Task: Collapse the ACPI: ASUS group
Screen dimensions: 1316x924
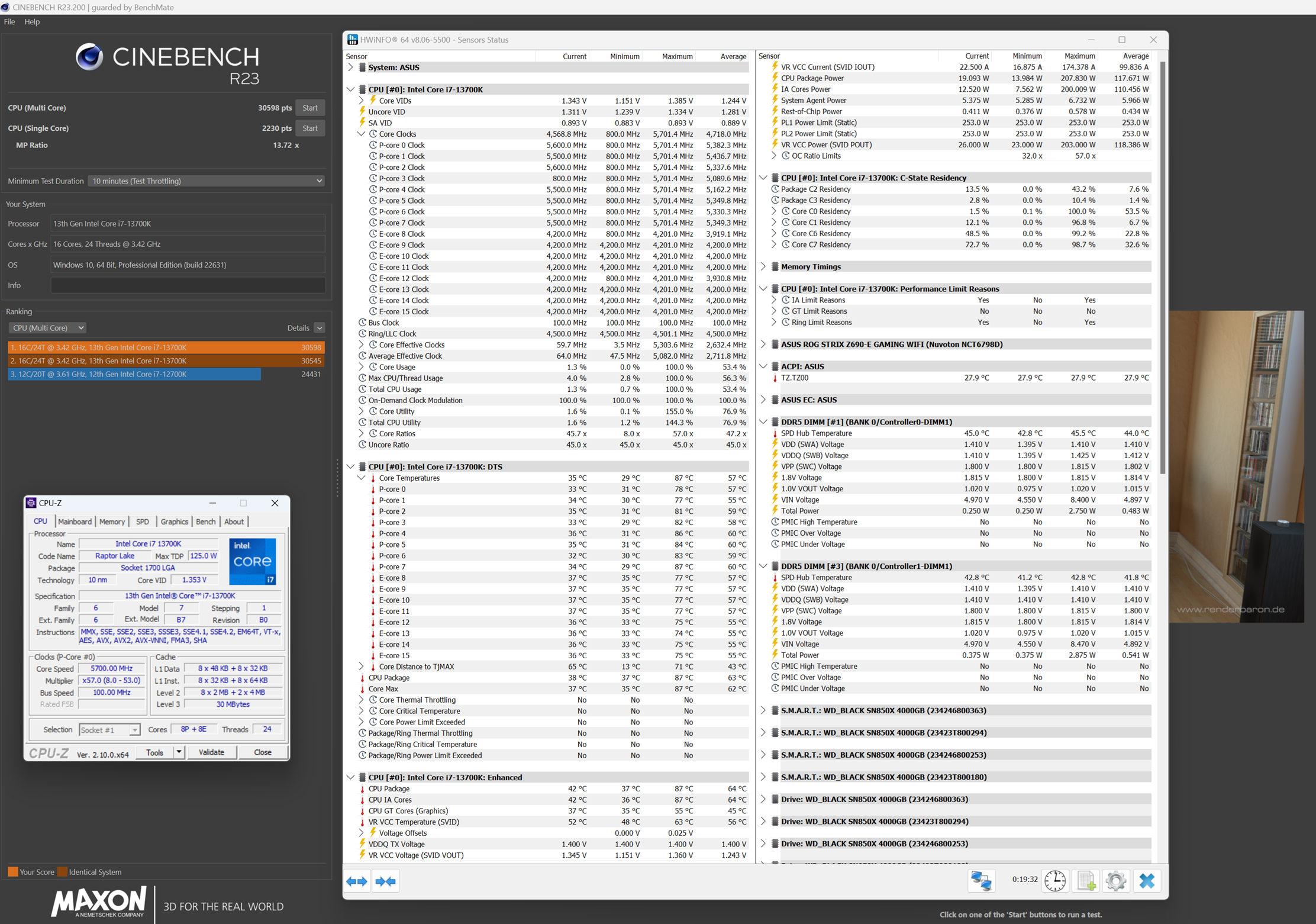Action: coord(763,366)
